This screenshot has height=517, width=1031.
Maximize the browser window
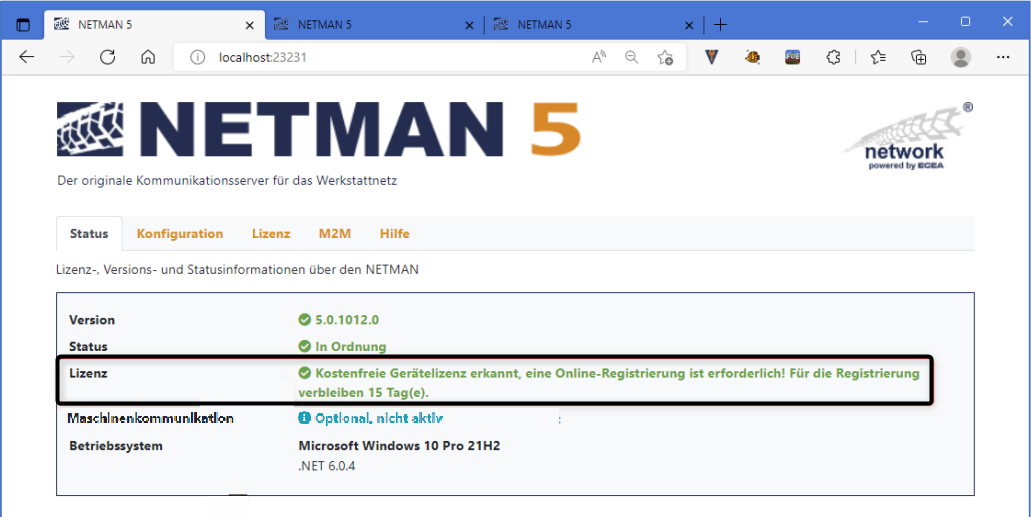[965, 22]
